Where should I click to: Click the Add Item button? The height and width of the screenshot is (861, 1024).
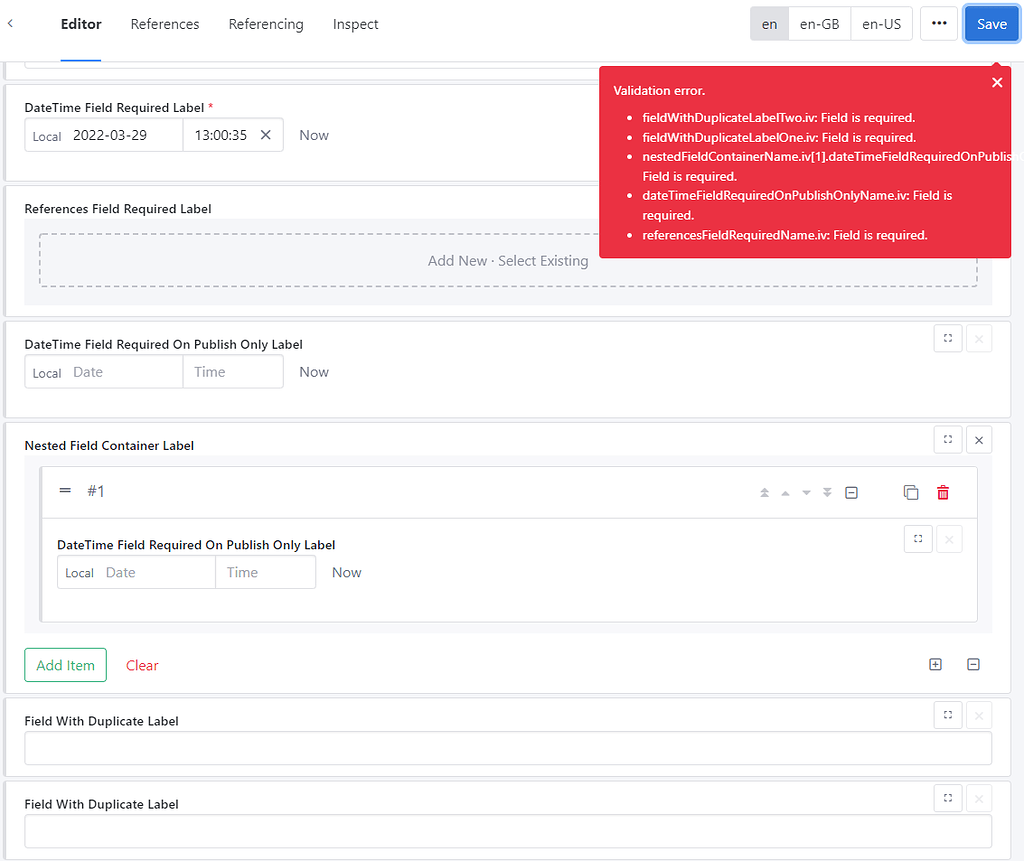(65, 665)
